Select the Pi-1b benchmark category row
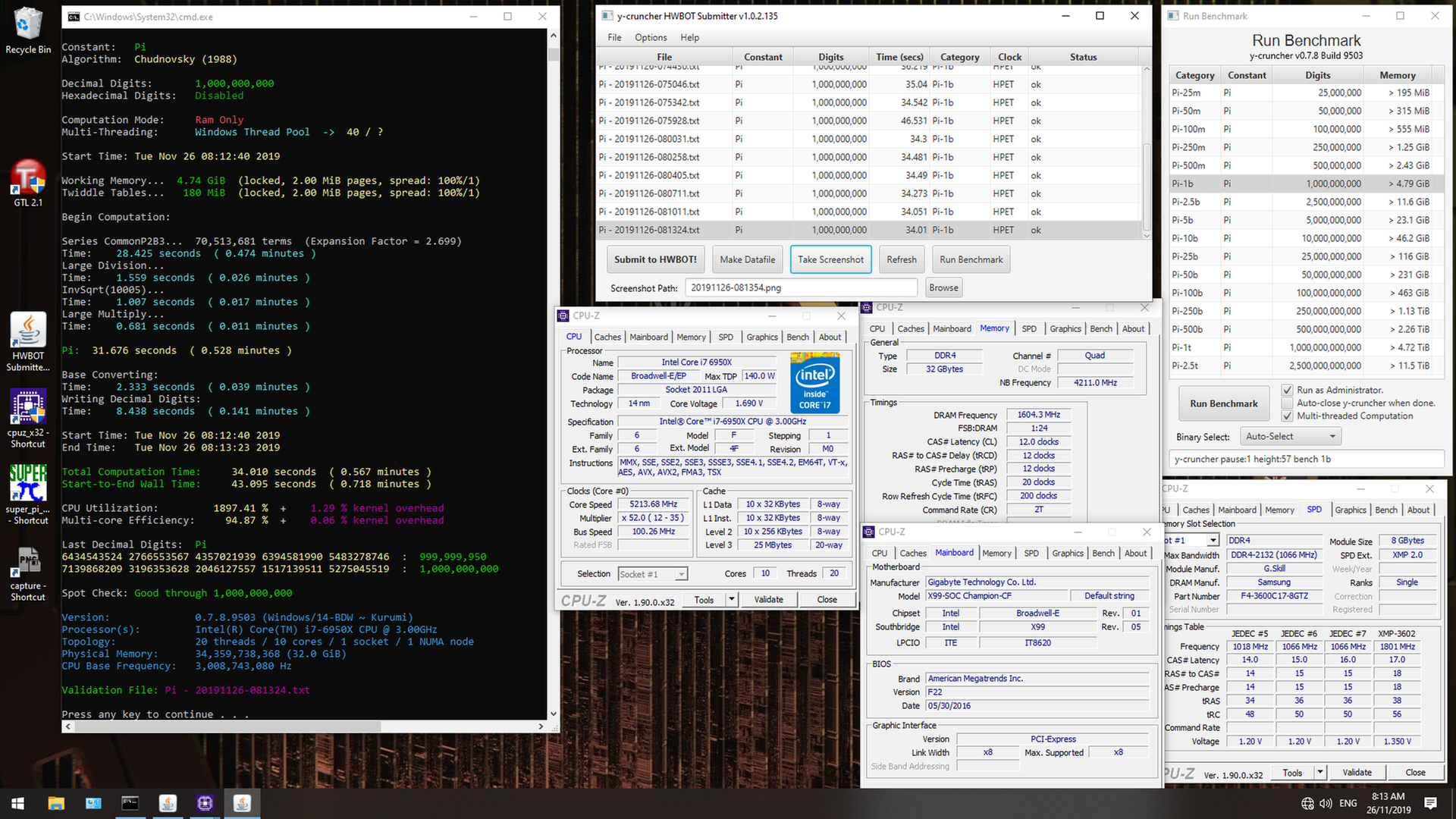 point(1306,184)
